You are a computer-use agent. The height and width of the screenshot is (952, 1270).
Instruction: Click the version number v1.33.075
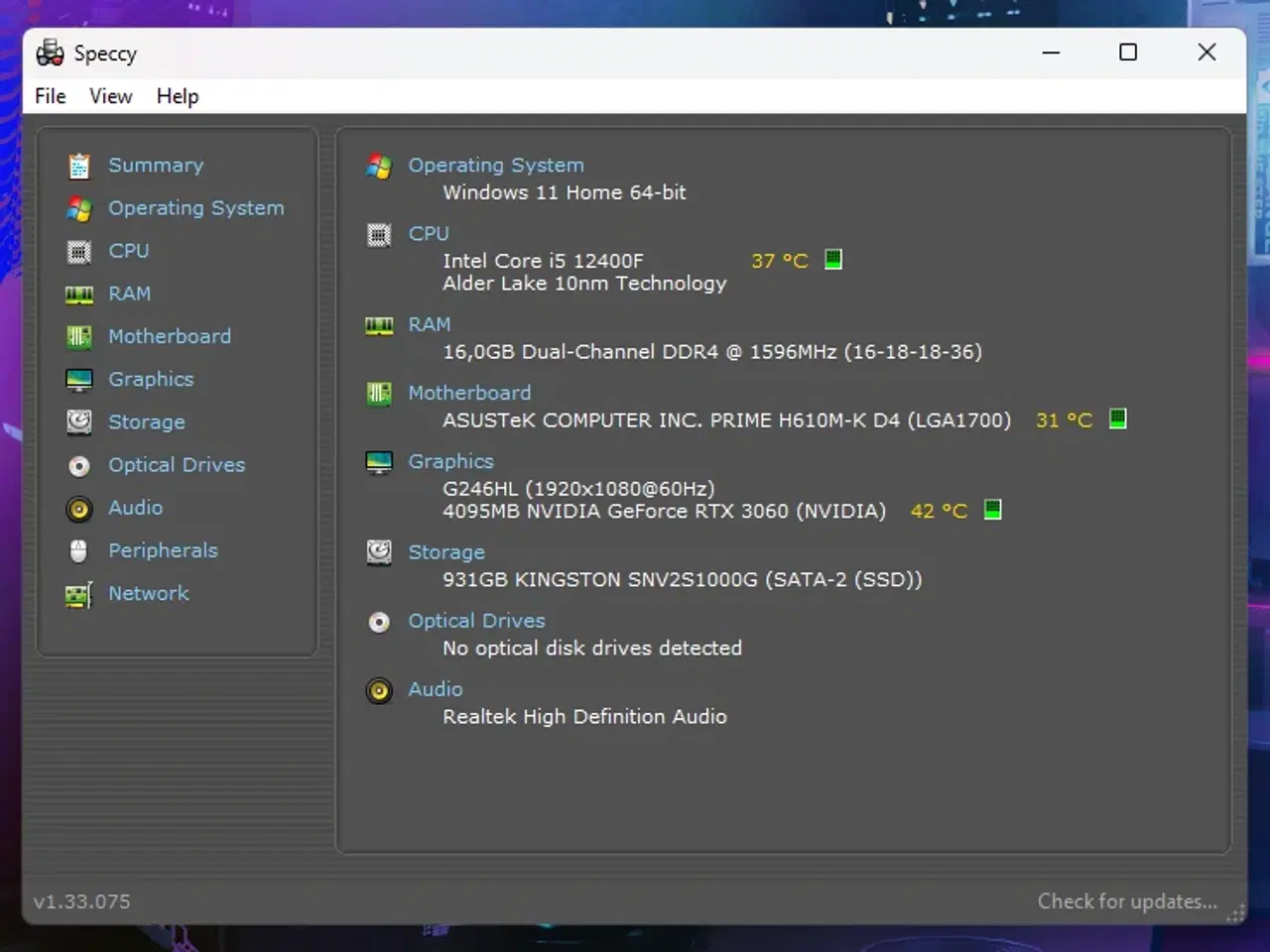point(81,900)
